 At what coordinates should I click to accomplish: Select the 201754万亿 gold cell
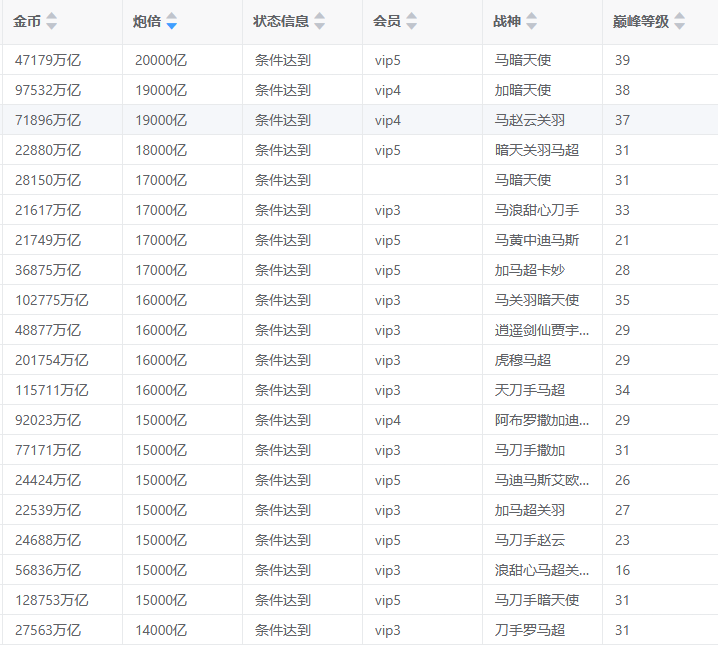[52, 360]
